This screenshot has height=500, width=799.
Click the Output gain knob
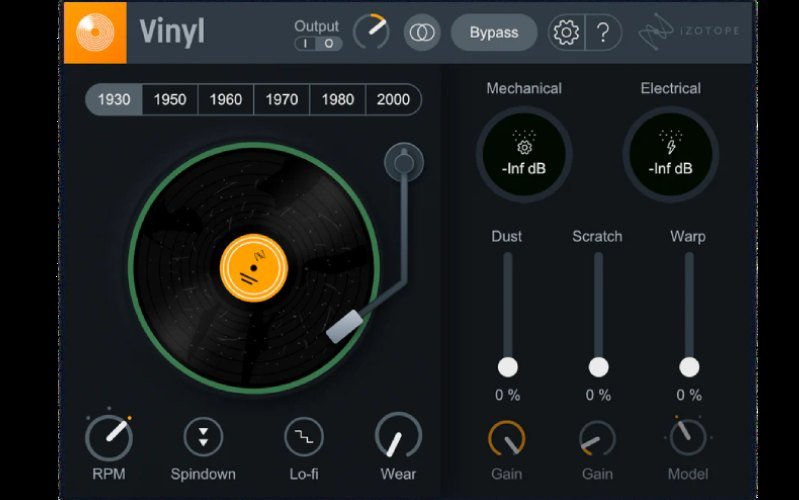pyautogui.click(x=371, y=32)
